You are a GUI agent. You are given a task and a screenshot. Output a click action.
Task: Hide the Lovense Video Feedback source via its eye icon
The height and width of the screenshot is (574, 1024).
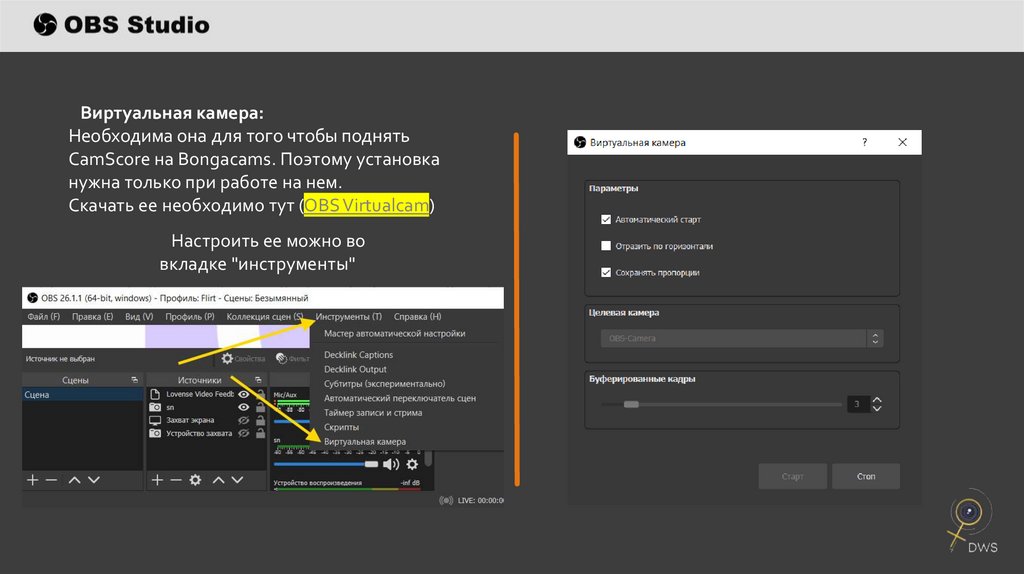243,394
